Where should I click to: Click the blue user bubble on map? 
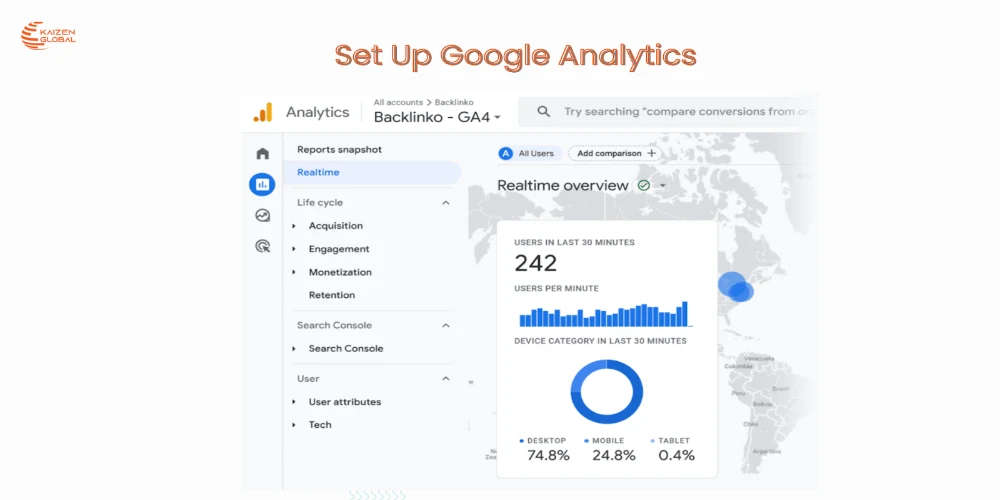(735, 287)
